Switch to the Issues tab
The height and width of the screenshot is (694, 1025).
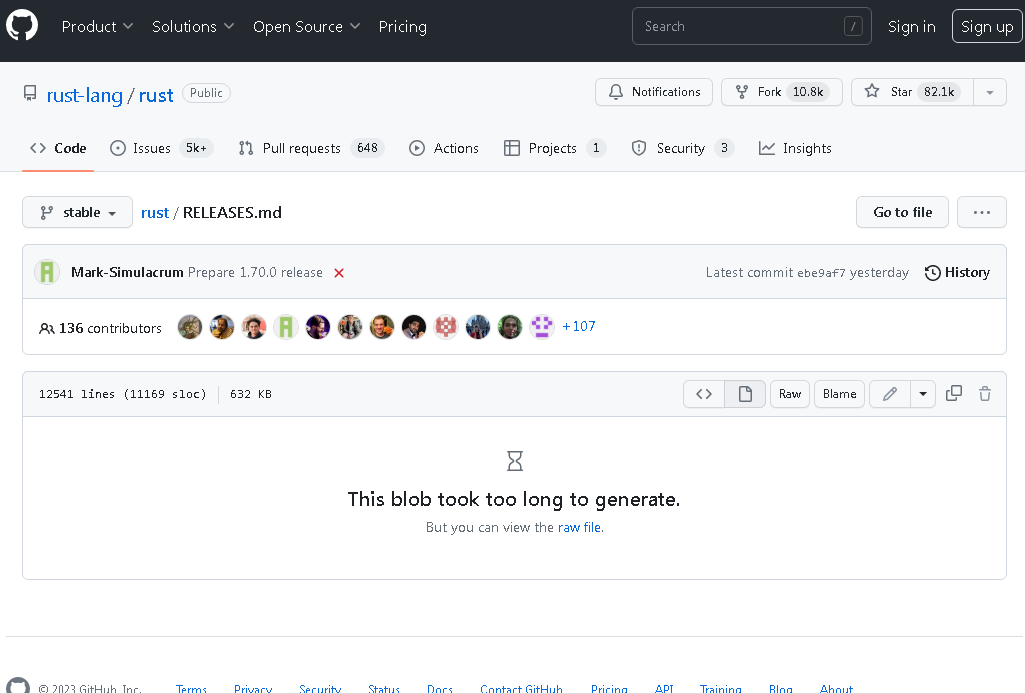point(161,148)
